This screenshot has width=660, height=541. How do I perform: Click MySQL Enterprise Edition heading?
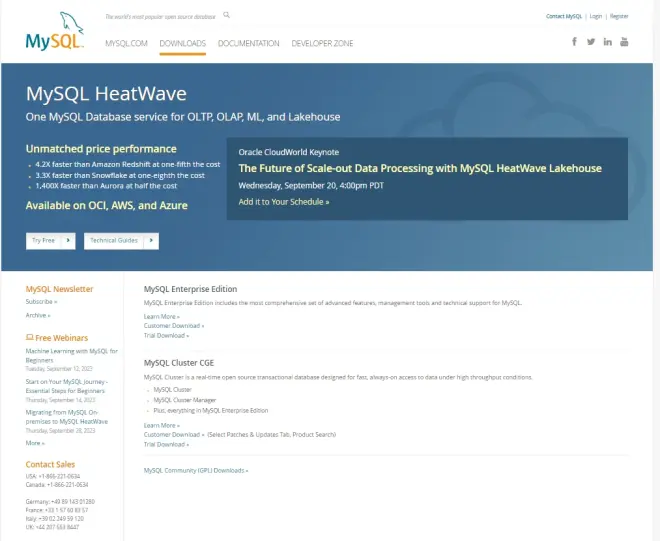[x=190, y=289]
